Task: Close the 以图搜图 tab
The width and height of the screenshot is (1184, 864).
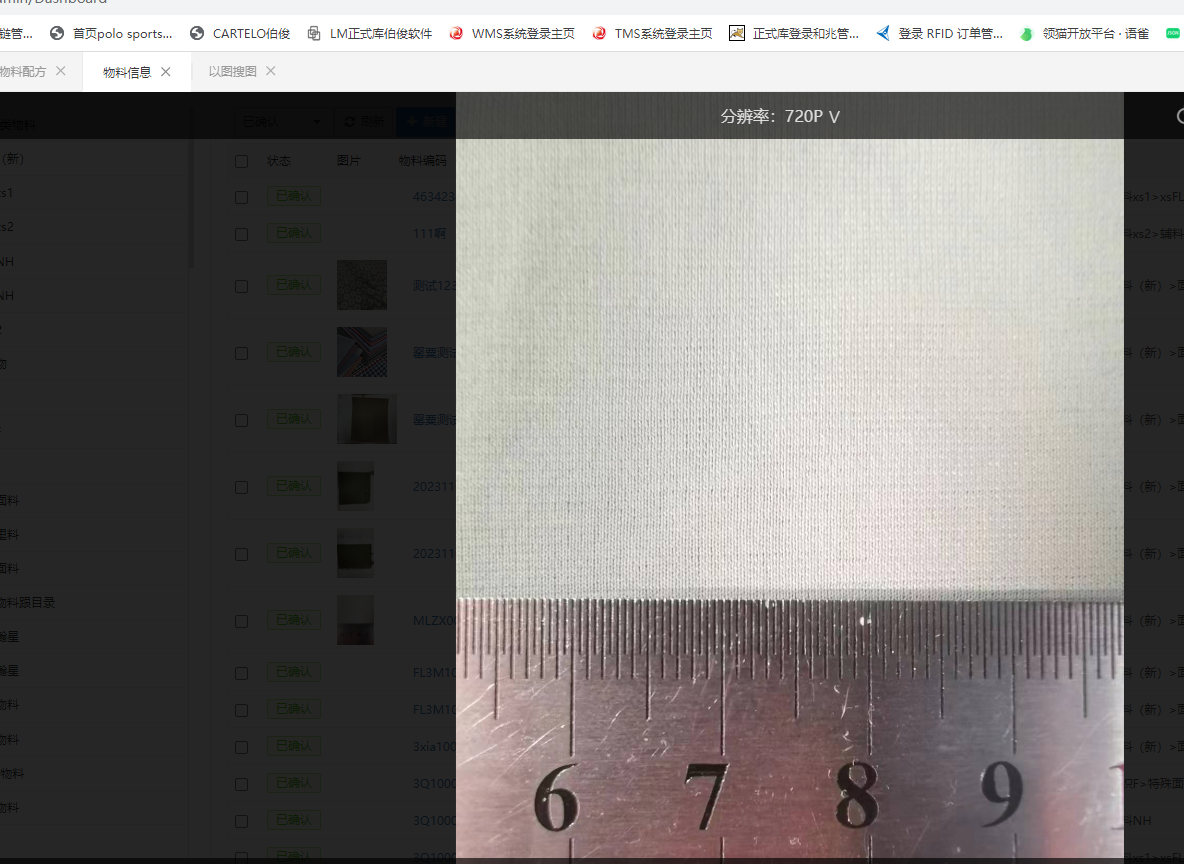Action: [x=271, y=71]
